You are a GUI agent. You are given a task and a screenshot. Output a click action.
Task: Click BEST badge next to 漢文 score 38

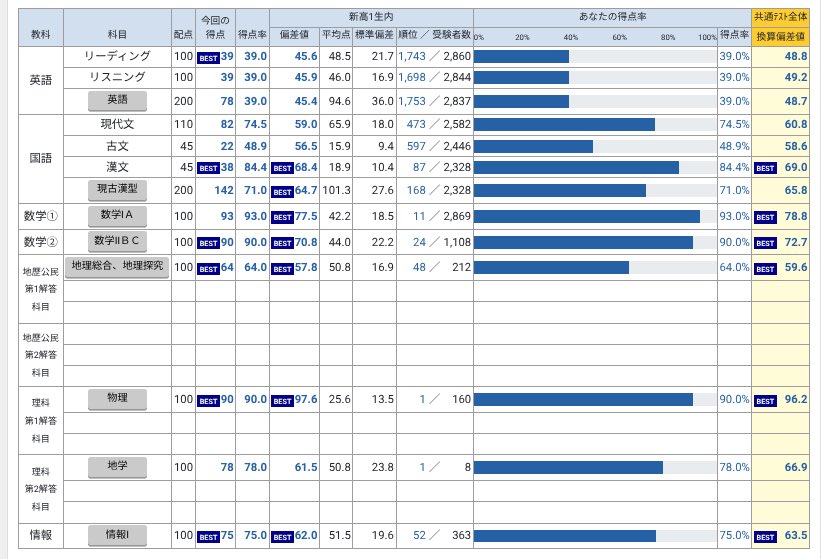(208, 168)
